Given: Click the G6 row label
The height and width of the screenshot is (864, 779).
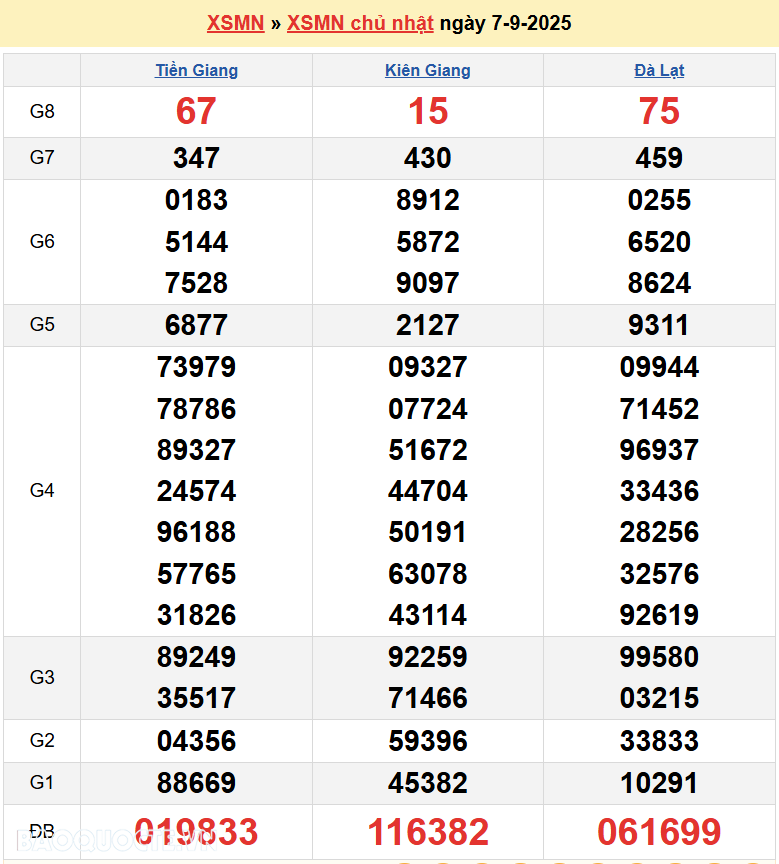Looking at the screenshot, I should point(42,242).
